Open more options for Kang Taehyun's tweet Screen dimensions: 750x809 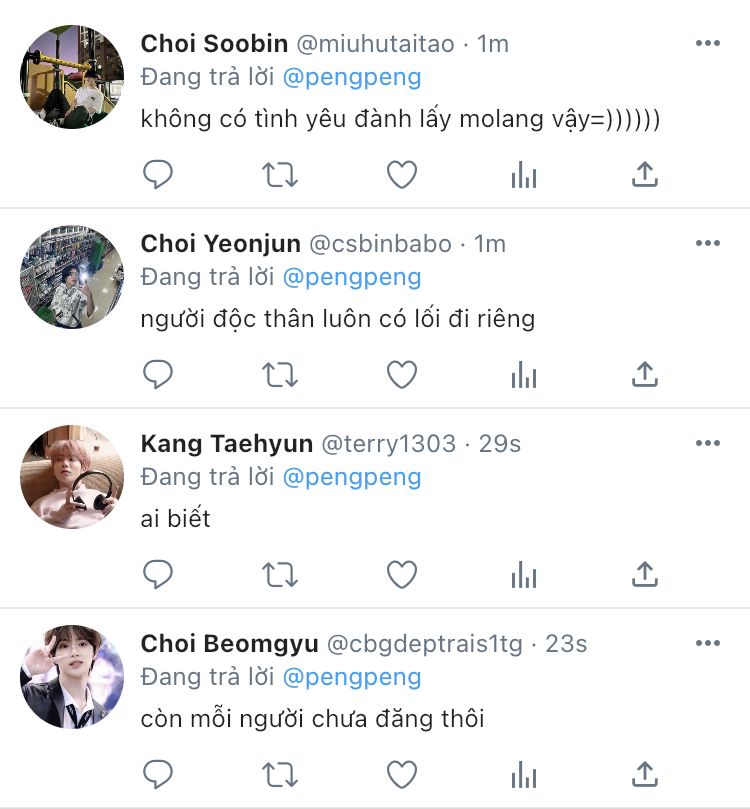pos(708,443)
